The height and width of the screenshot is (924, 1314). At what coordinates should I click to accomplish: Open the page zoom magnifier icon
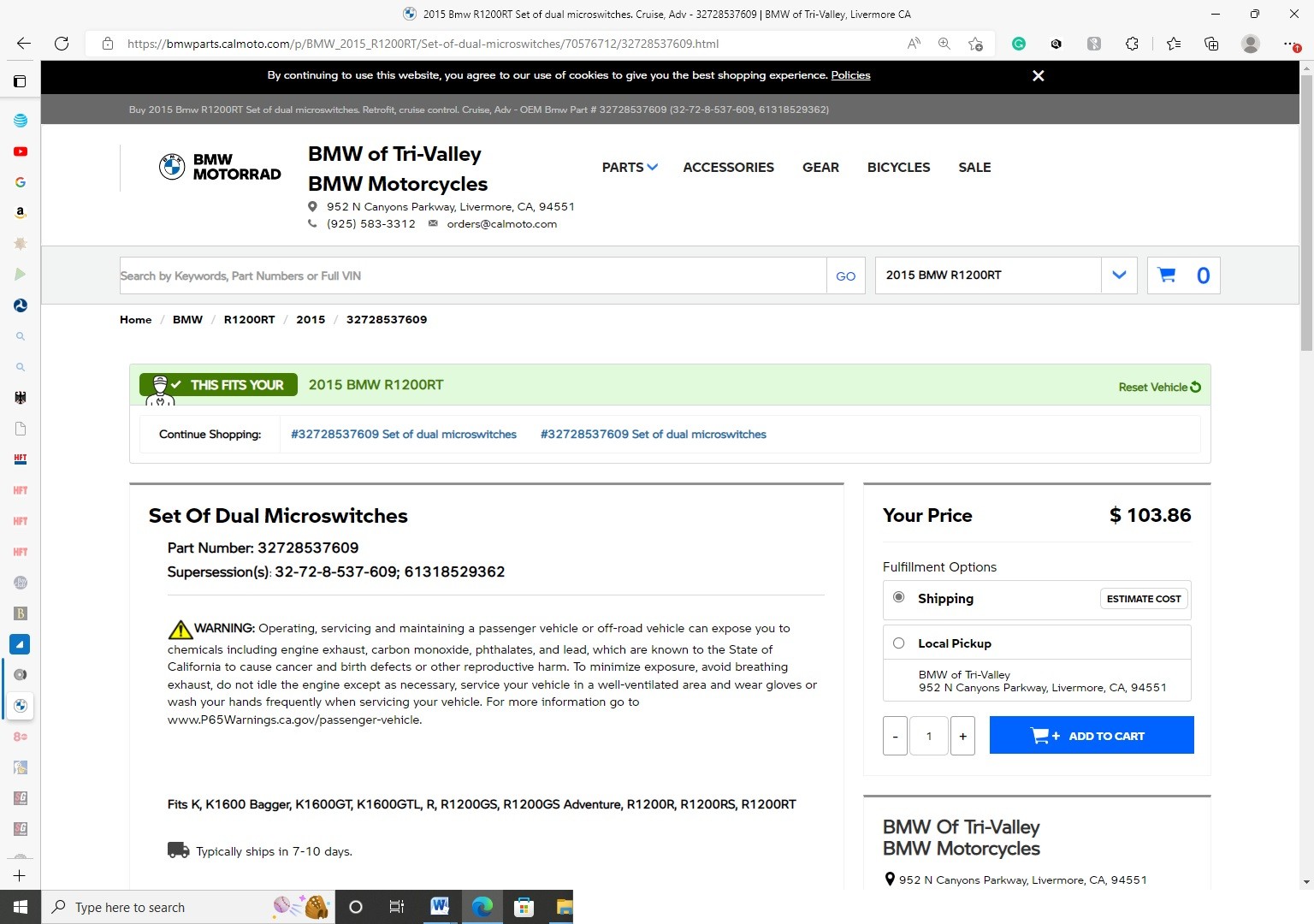point(944,44)
